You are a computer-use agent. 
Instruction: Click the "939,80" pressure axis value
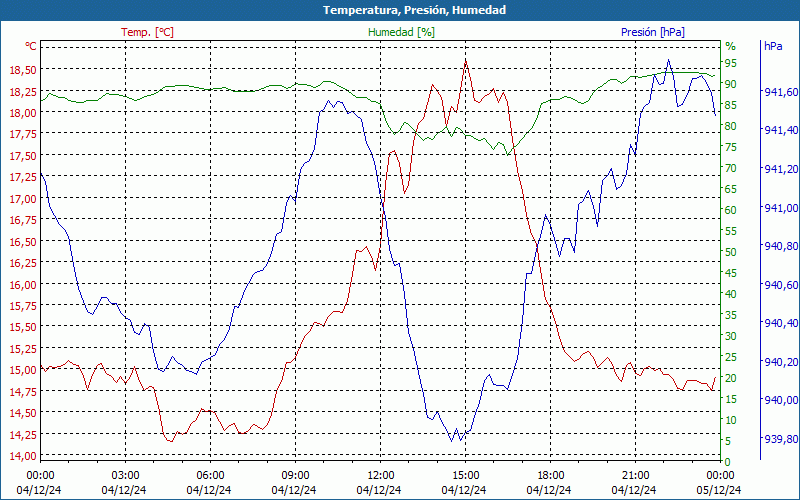point(781,439)
